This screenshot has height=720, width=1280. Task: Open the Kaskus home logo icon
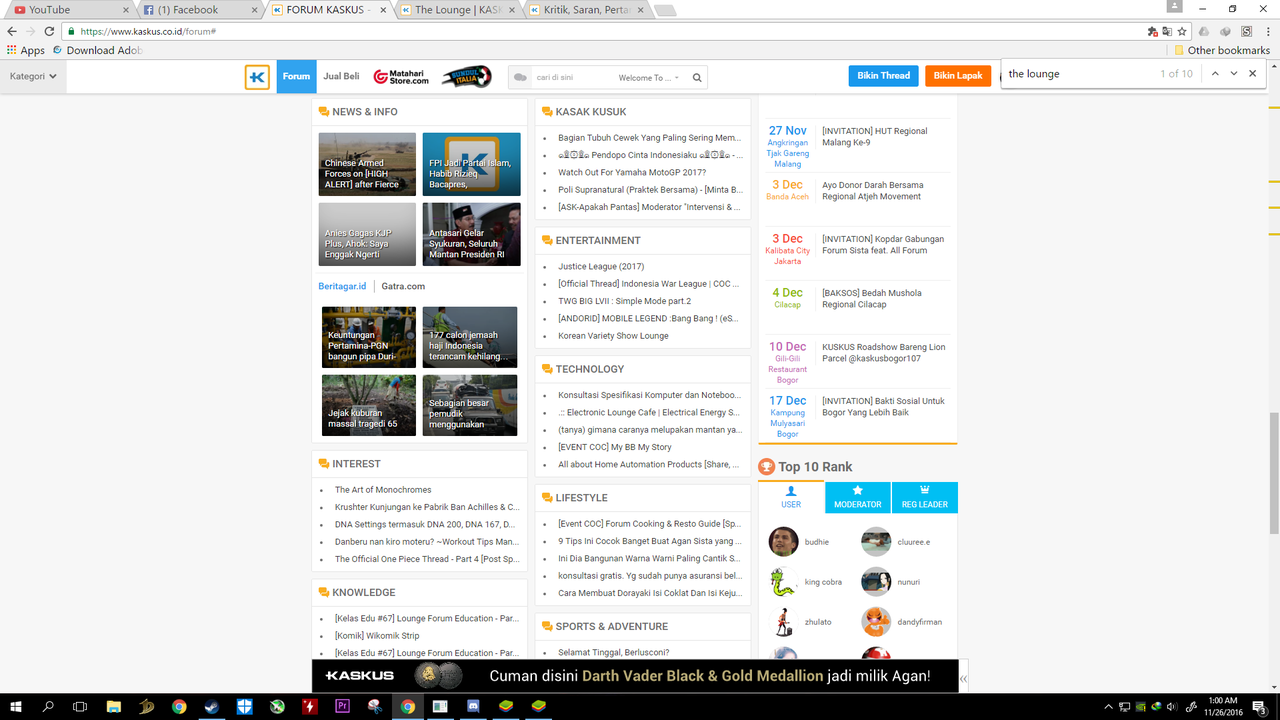coord(257,77)
